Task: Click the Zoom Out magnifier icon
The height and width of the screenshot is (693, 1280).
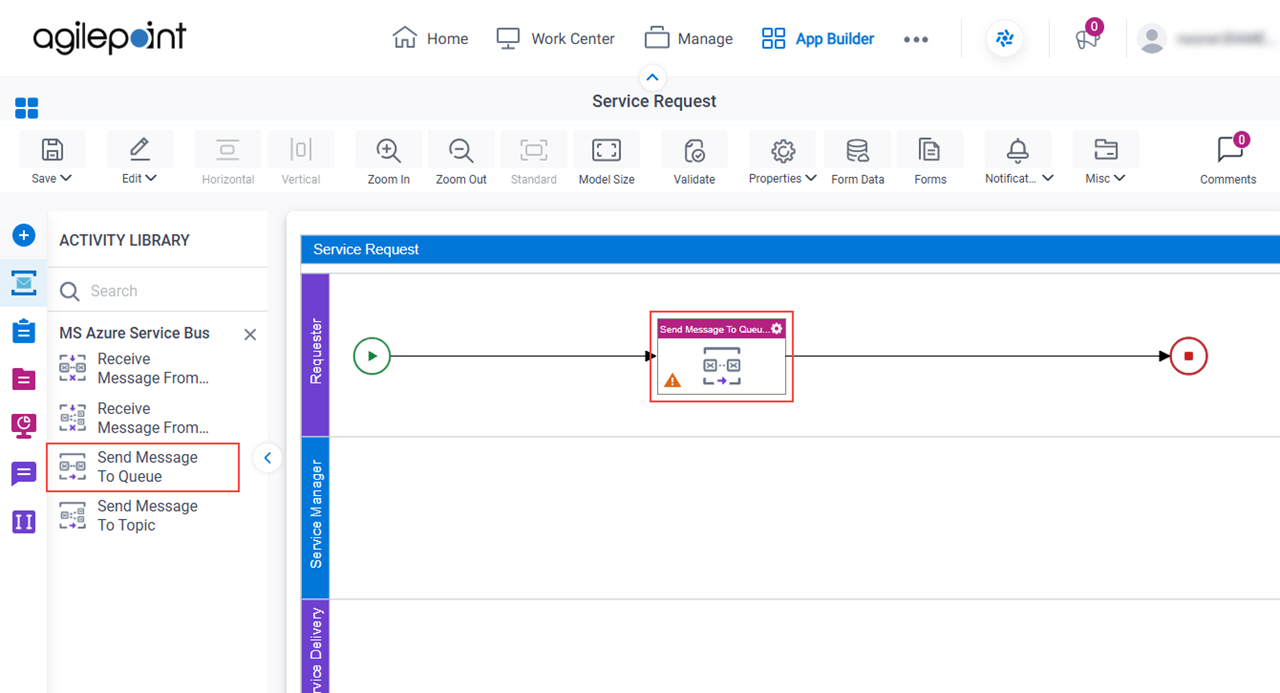Action: click(461, 150)
